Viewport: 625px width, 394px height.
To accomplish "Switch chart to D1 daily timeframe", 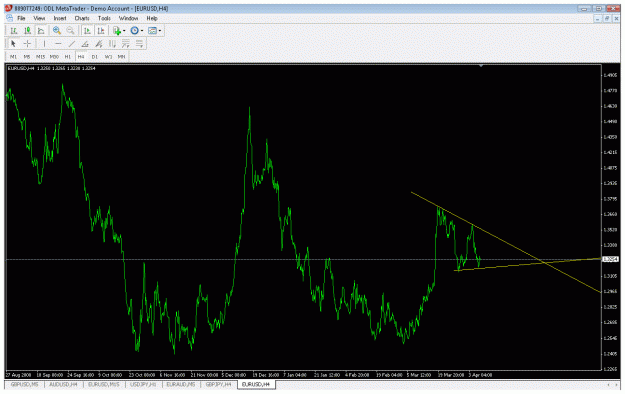I will [94, 57].
